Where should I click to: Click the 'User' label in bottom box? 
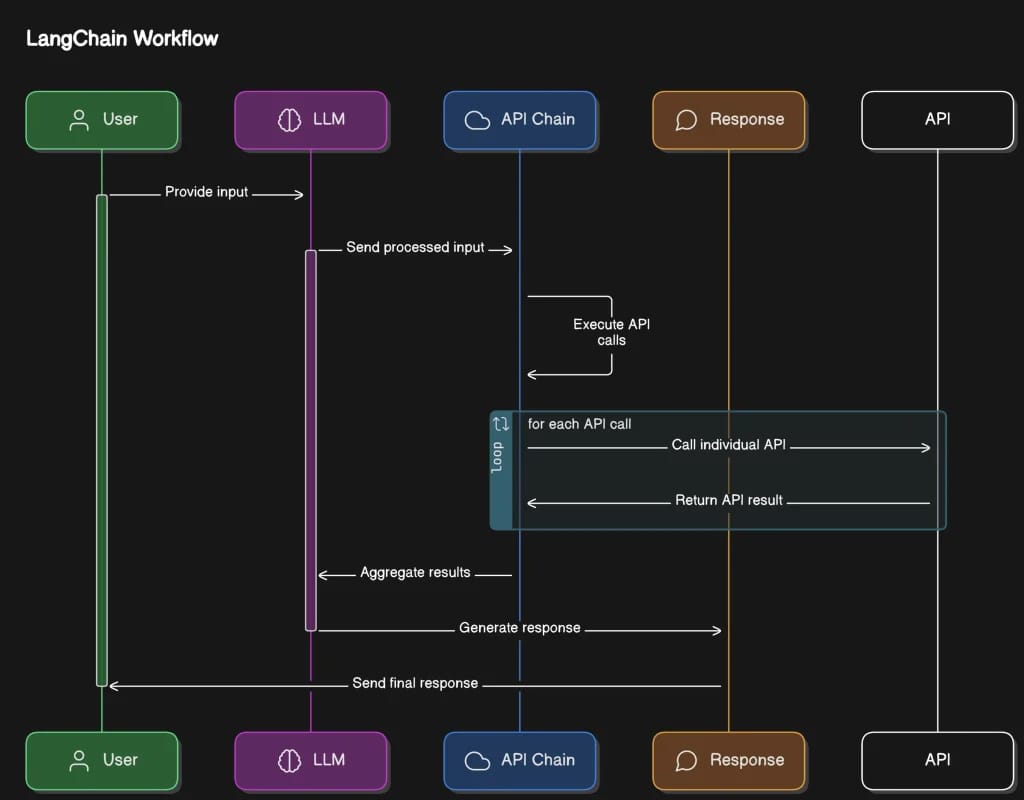pyautogui.click(x=120, y=760)
